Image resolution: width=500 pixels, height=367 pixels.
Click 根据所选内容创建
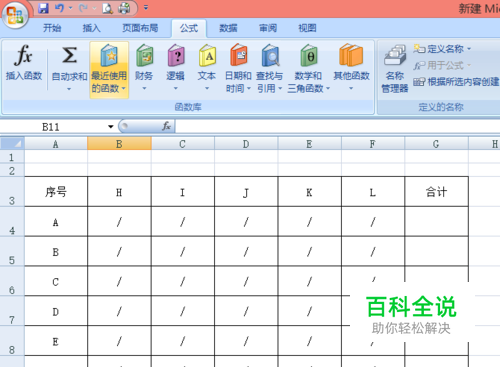(x=456, y=82)
